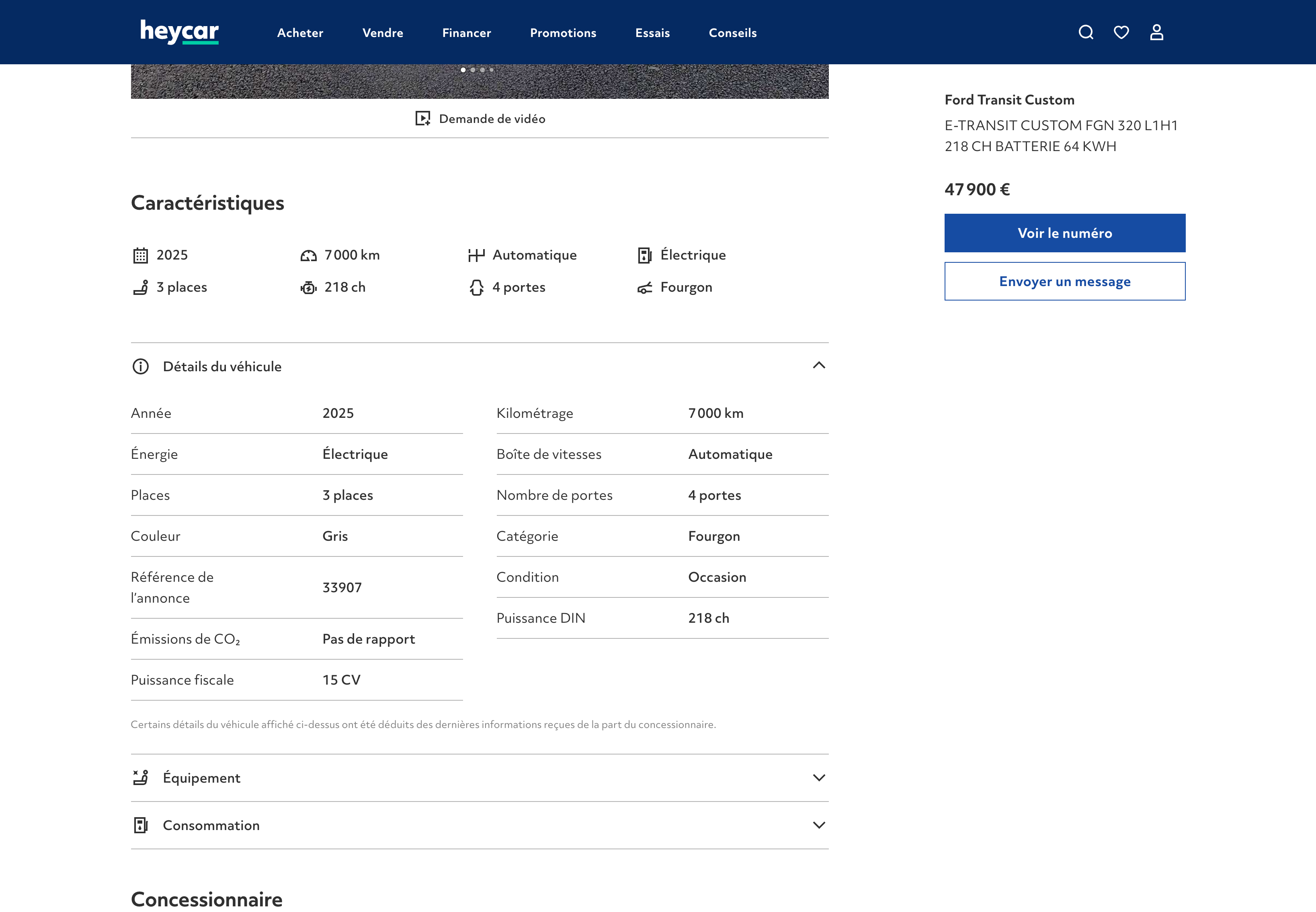Open the user account icon

tap(1156, 33)
